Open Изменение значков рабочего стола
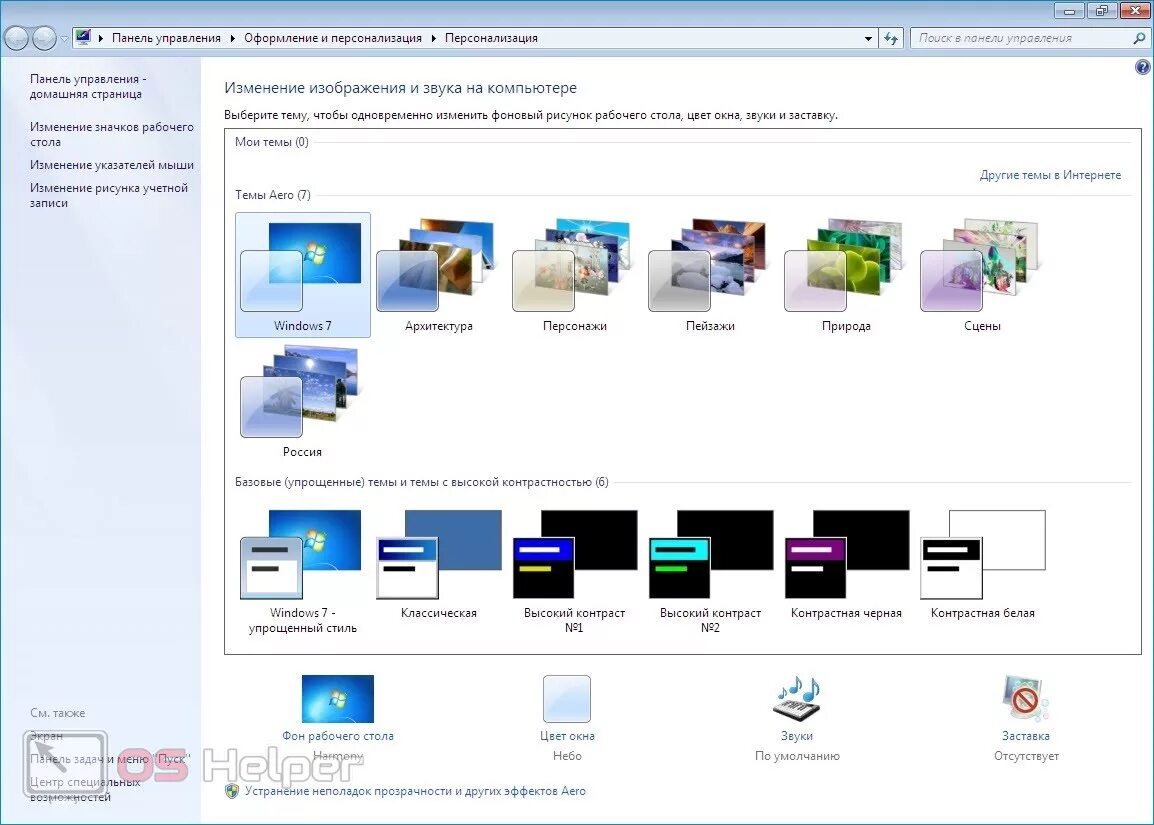 (x=112, y=134)
